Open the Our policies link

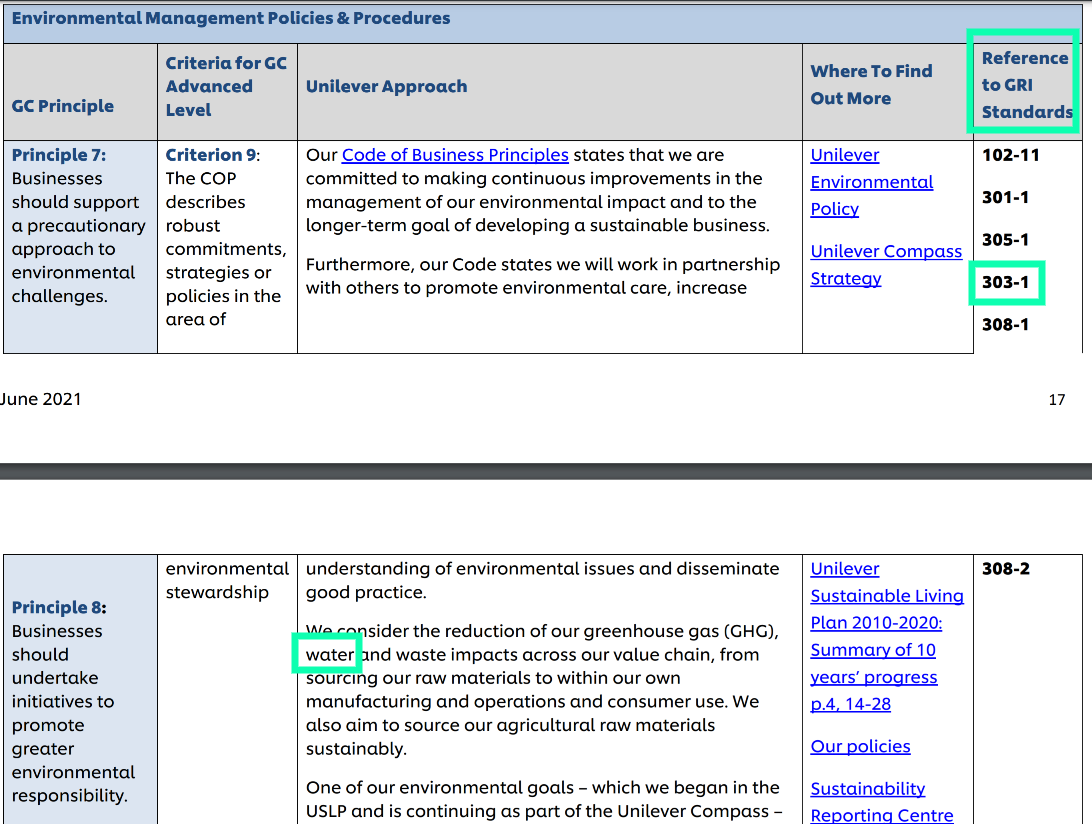pyautogui.click(x=860, y=746)
